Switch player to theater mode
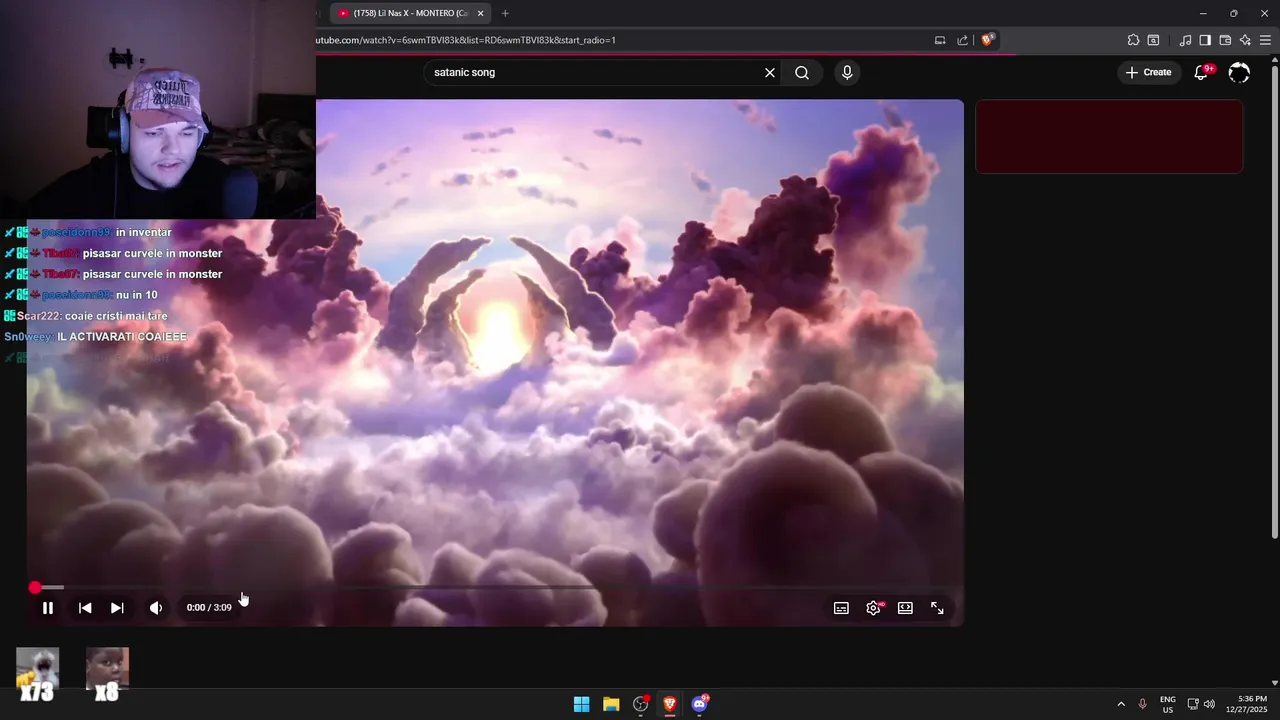This screenshot has width=1280, height=720. [905, 608]
